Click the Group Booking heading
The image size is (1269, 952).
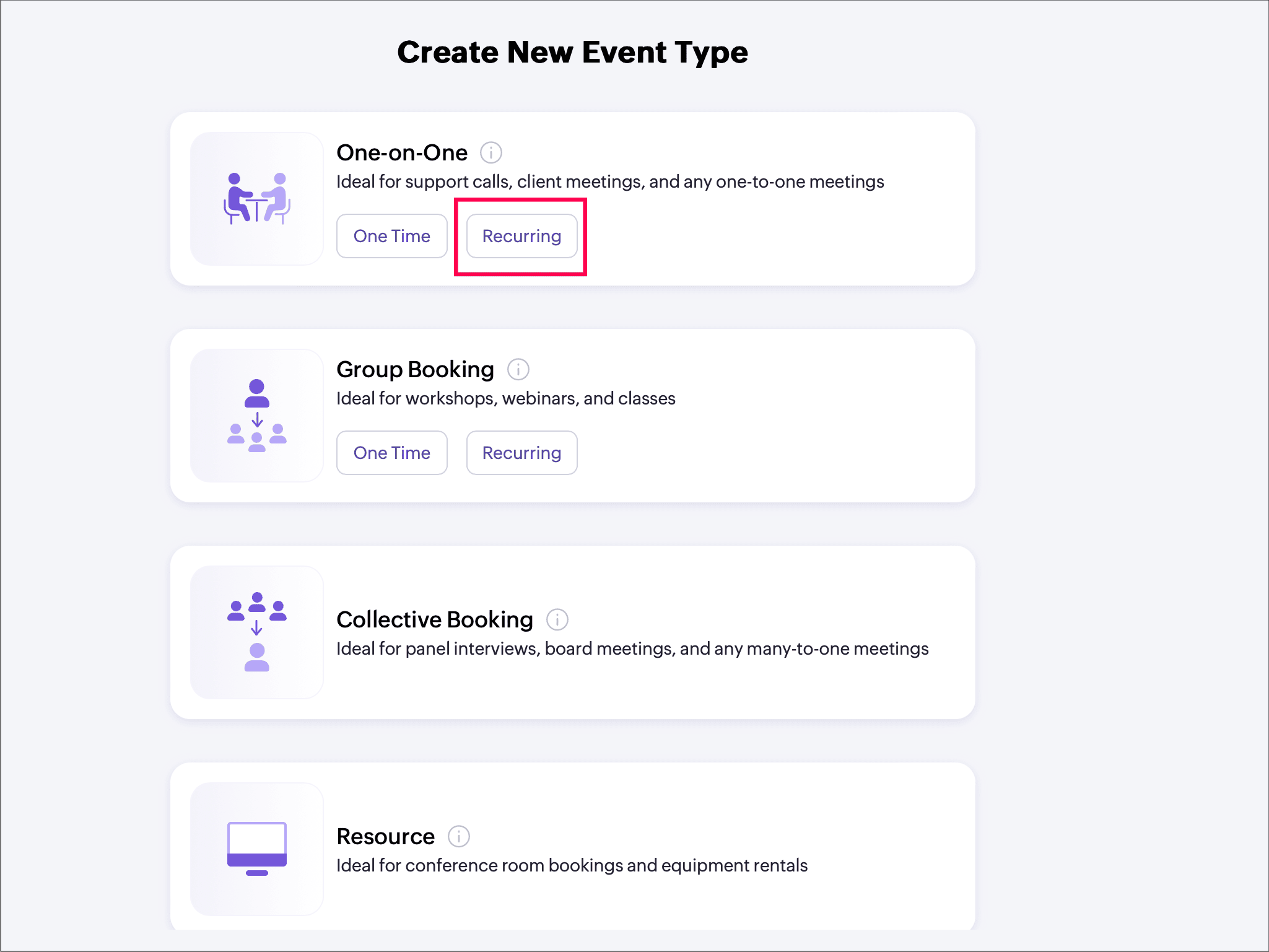[415, 370]
